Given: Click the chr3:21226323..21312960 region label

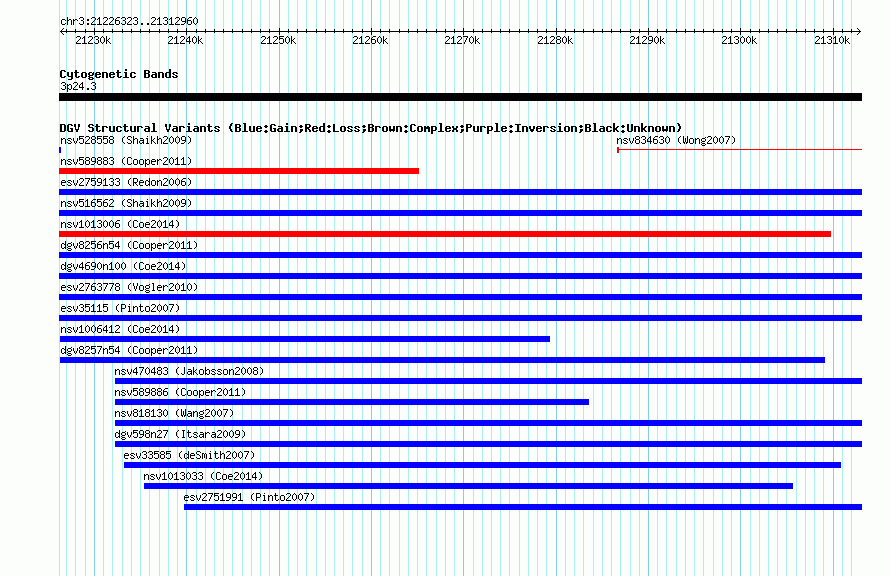Looking at the screenshot, I should coord(129,21).
